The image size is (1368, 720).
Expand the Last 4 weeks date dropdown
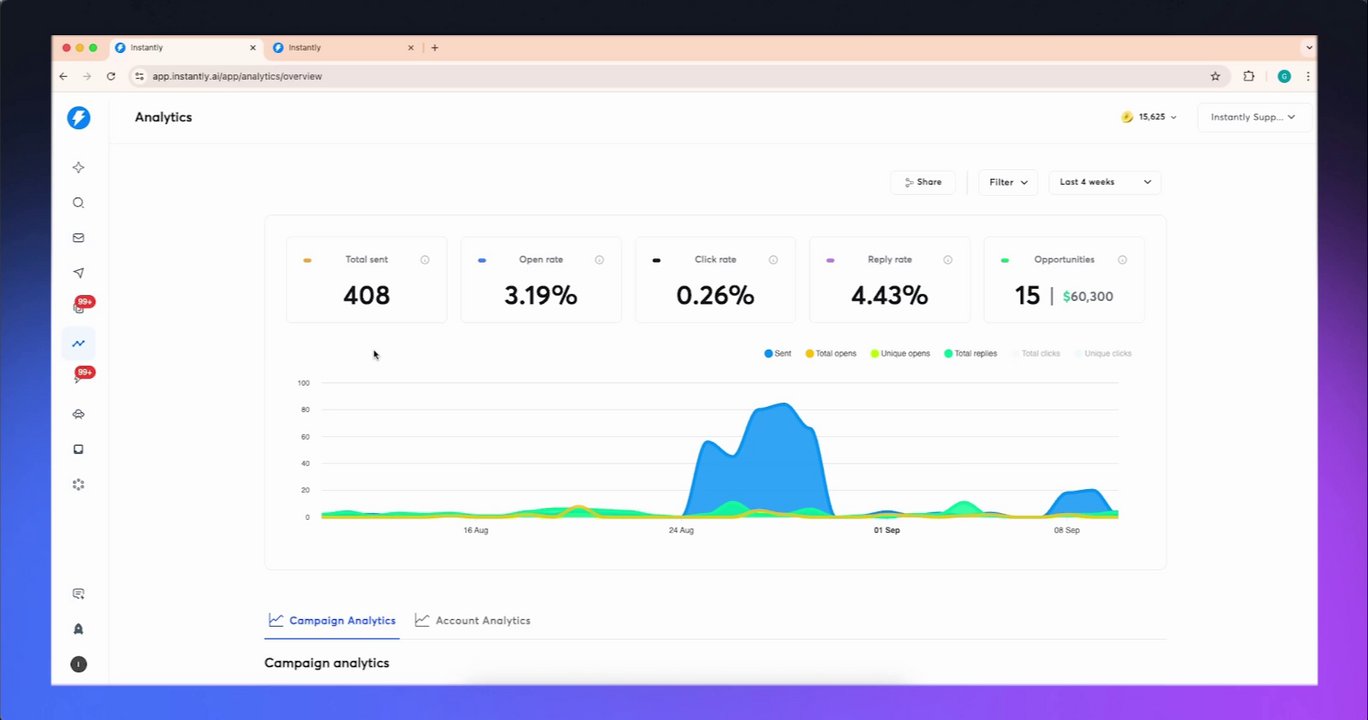1105,182
